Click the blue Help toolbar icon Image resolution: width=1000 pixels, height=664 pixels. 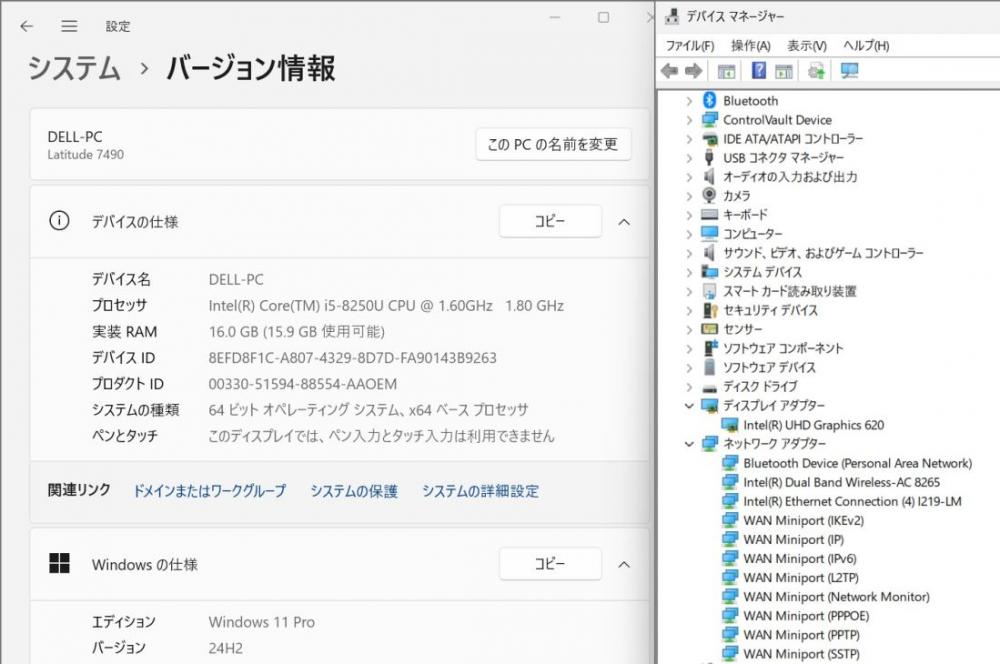coord(759,70)
